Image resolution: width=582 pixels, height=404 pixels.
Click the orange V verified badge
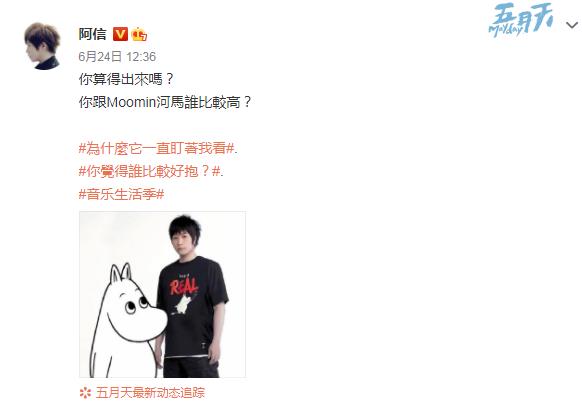click(x=120, y=34)
